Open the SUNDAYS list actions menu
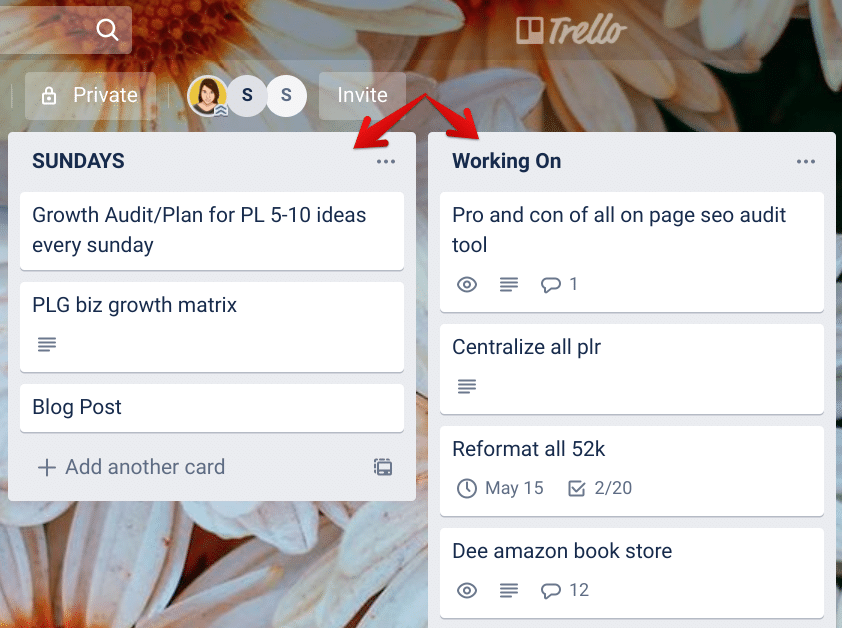Screen dimensions: 842x628 click(386, 161)
